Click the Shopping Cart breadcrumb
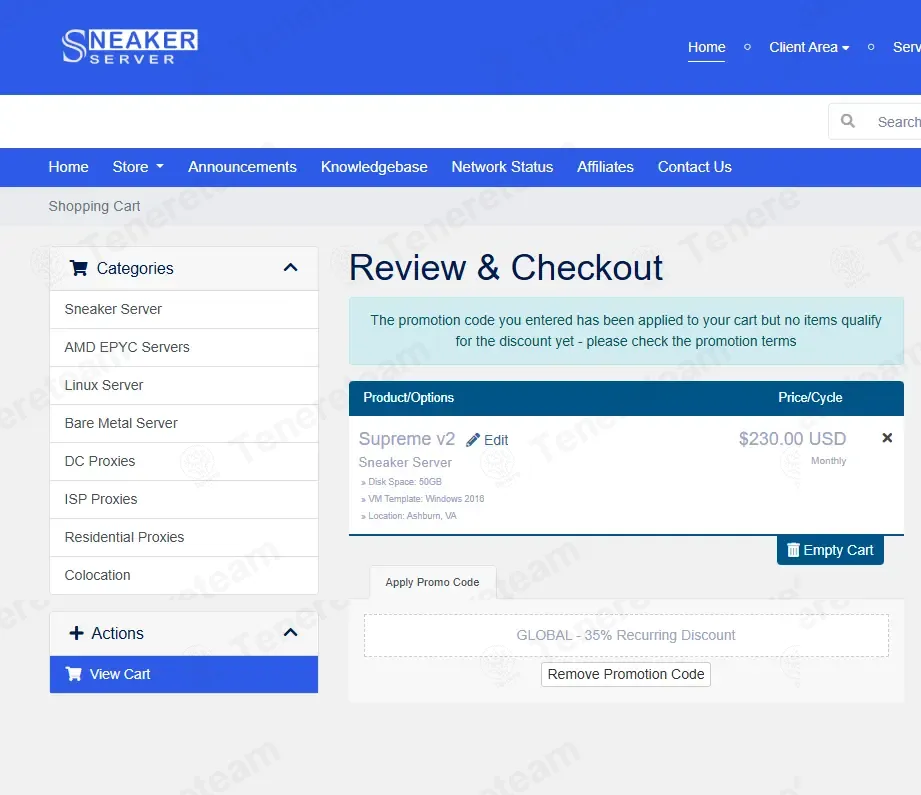 [x=94, y=206]
